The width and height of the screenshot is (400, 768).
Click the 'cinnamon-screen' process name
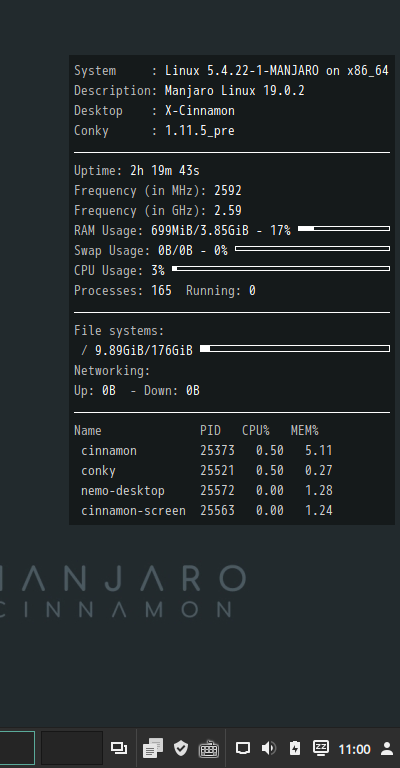tap(133, 511)
